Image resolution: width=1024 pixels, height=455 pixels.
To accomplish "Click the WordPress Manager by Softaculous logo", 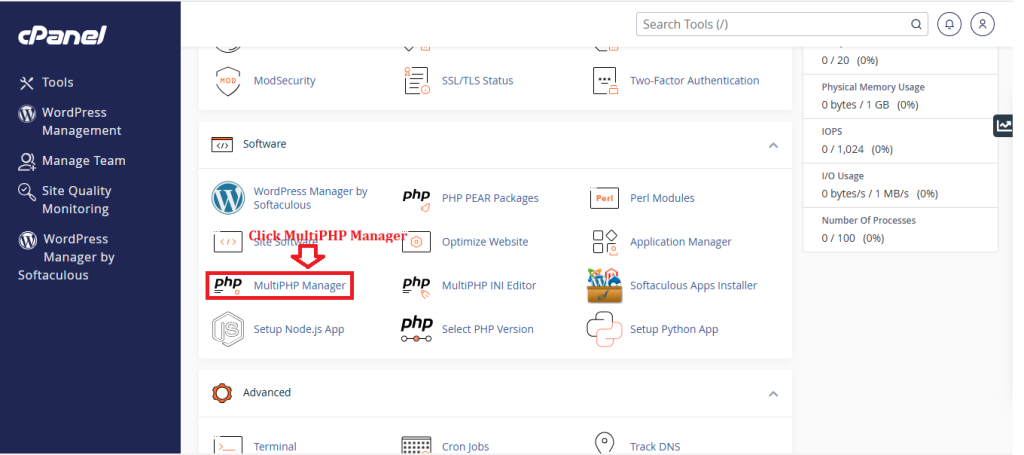I will [228, 198].
